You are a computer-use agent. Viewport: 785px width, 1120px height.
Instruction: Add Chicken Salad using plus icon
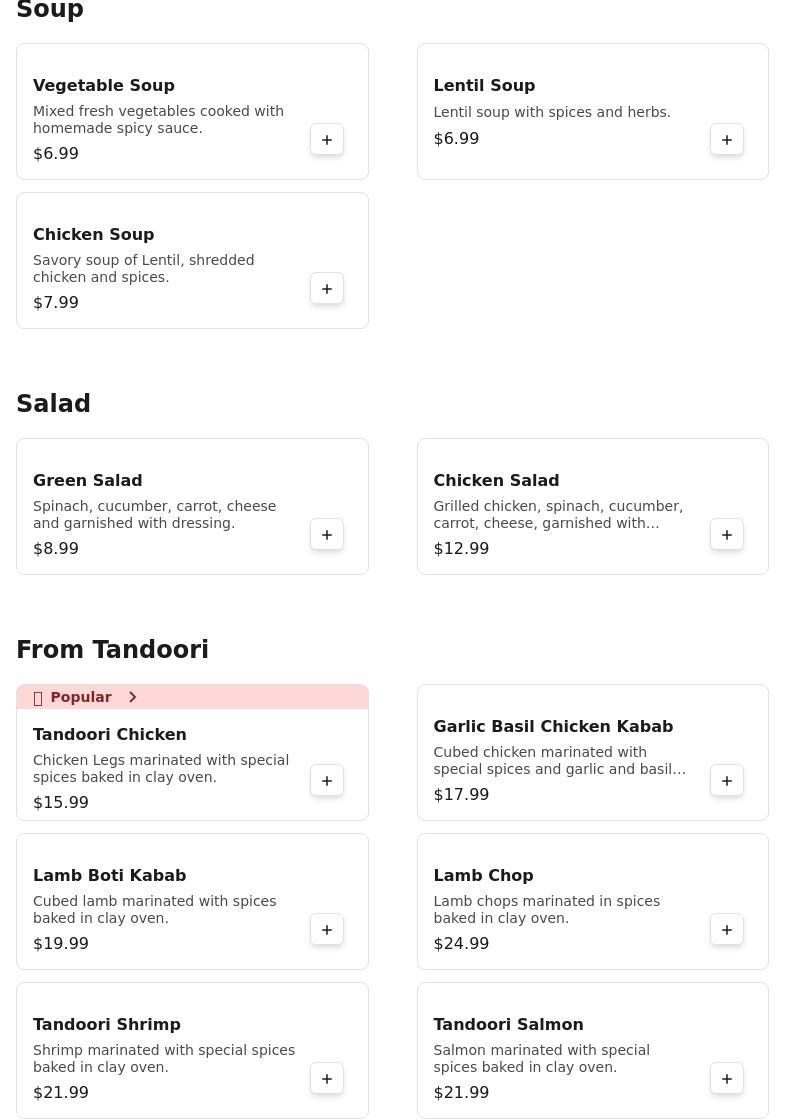(726, 534)
